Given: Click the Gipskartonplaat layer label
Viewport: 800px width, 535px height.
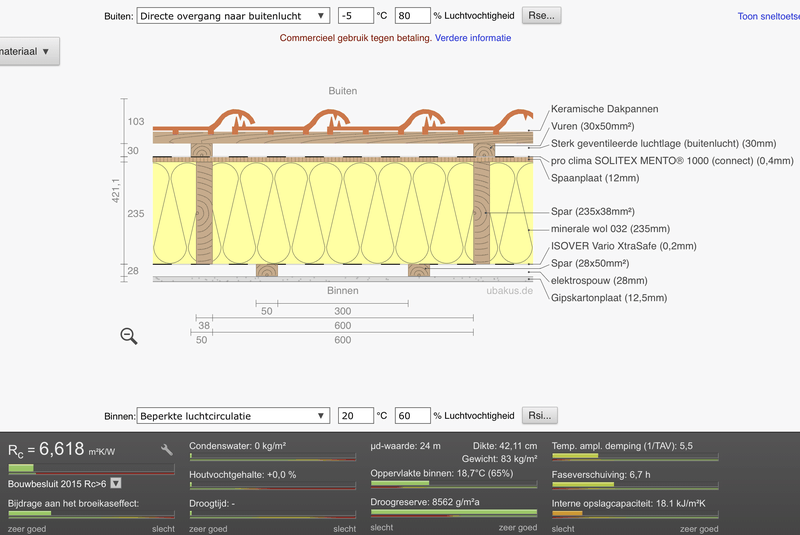Looking at the screenshot, I should [x=608, y=297].
